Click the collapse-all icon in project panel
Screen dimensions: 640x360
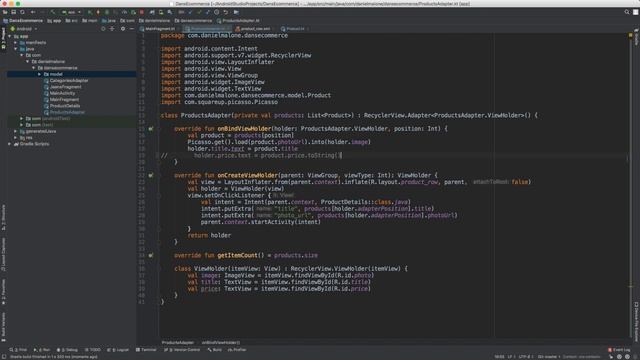(x=112, y=29)
